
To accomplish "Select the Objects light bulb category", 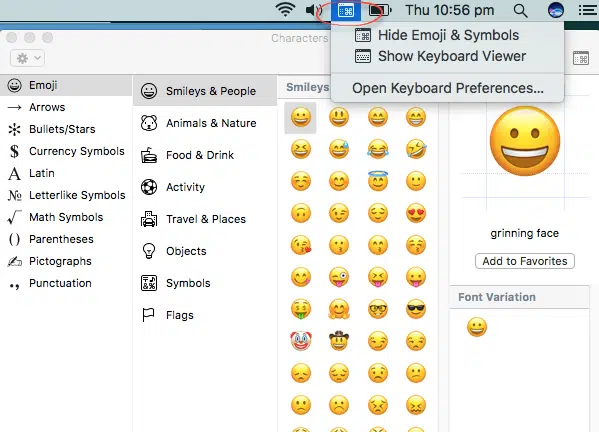I will pos(205,251).
